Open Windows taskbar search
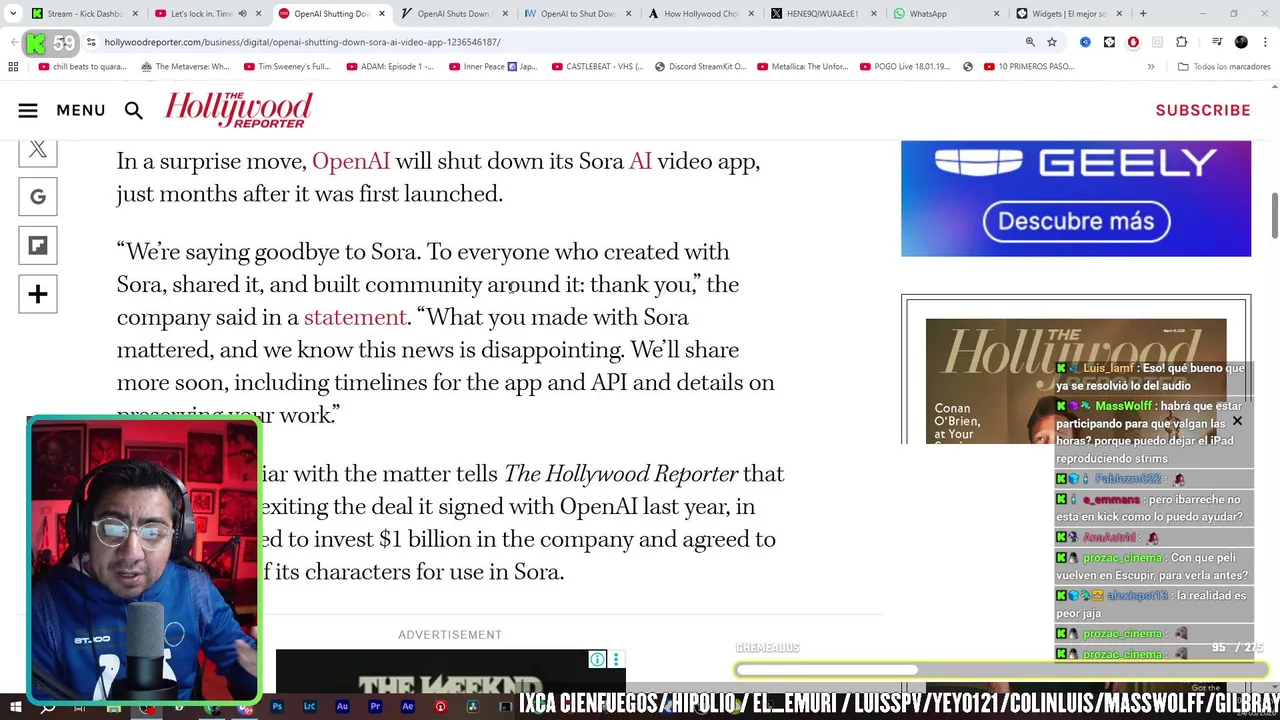This screenshot has height=720, width=1280. (47, 707)
